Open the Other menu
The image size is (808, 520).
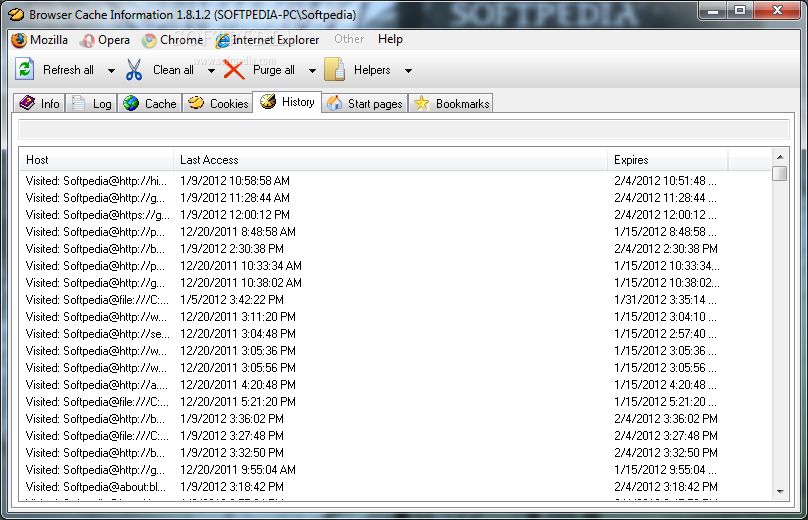349,39
